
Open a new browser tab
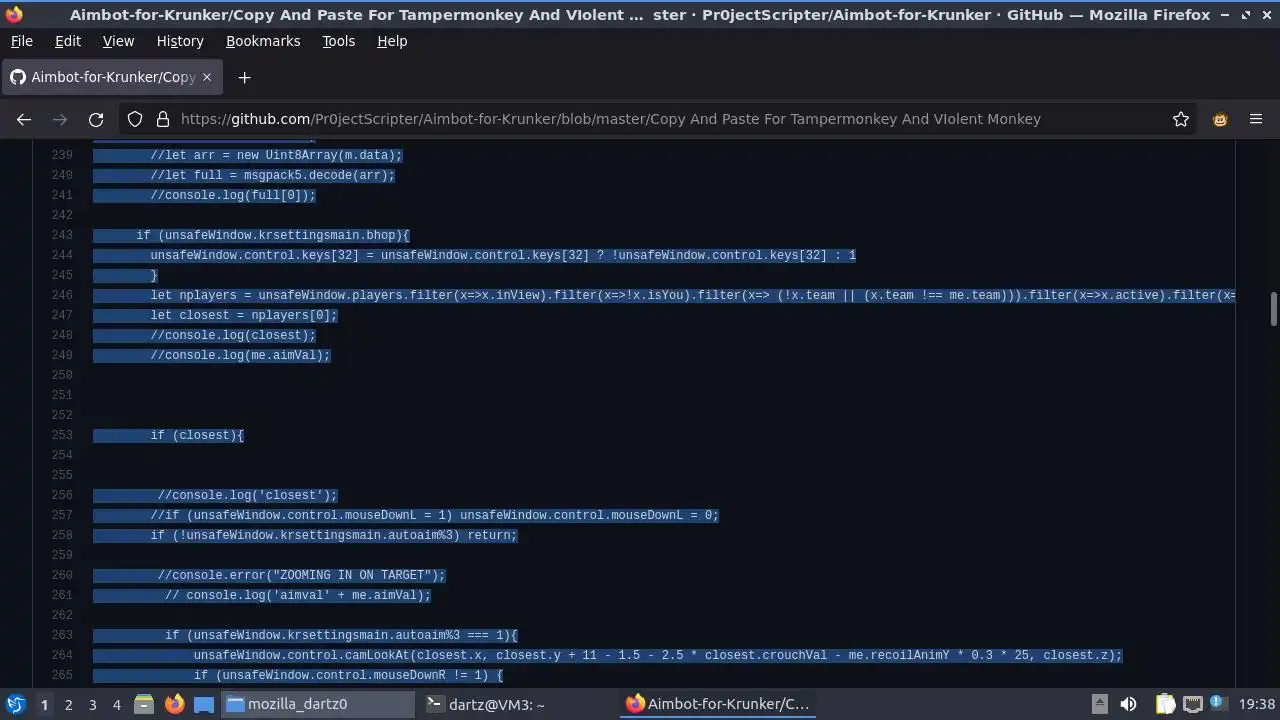click(x=244, y=77)
